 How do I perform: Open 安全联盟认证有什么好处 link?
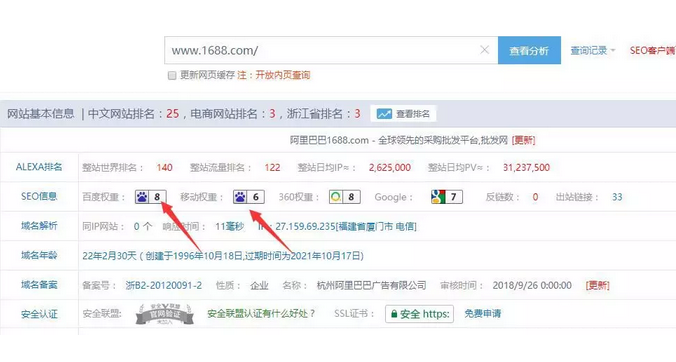(261, 314)
